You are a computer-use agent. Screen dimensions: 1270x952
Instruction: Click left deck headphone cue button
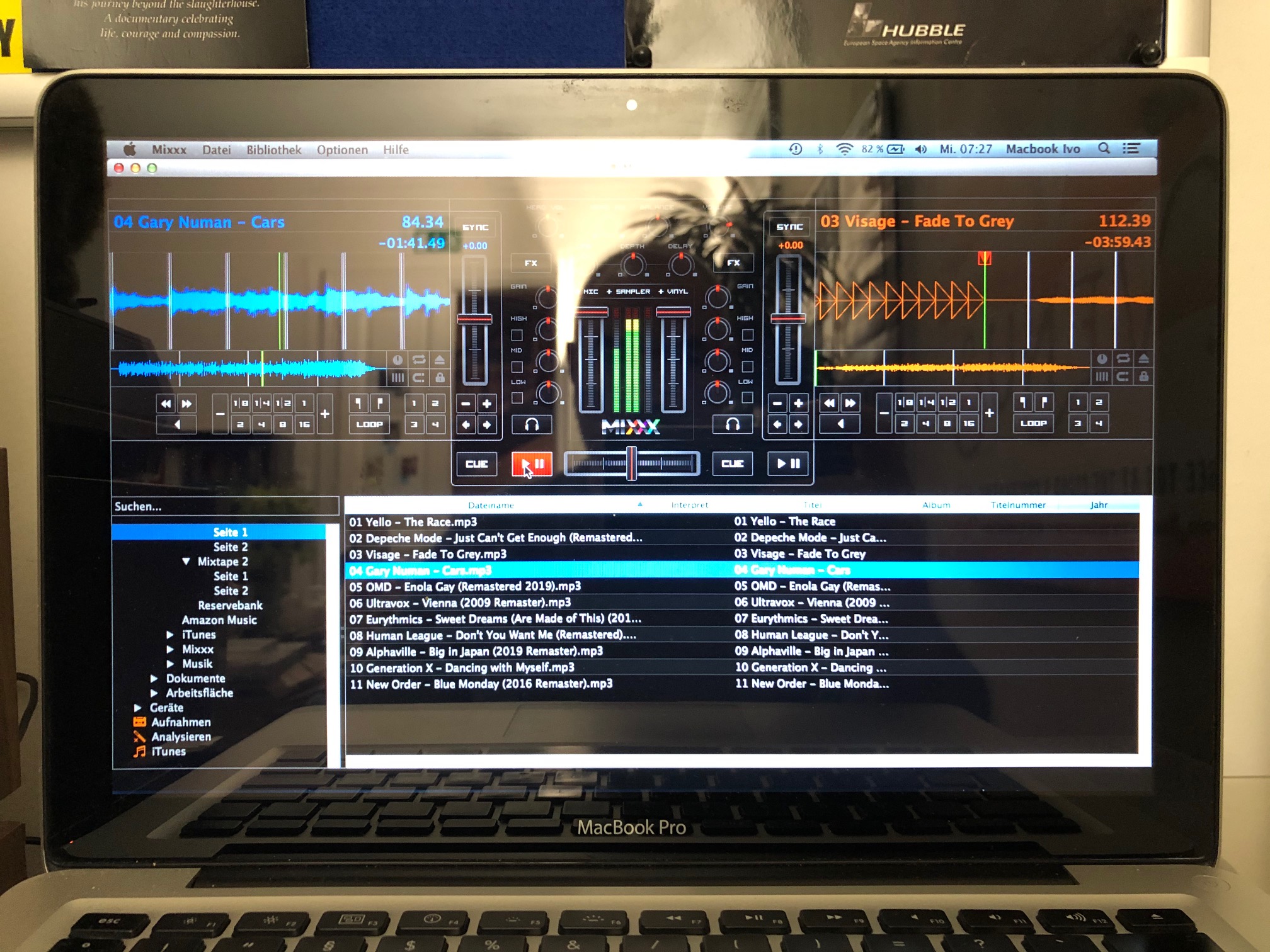532,425
